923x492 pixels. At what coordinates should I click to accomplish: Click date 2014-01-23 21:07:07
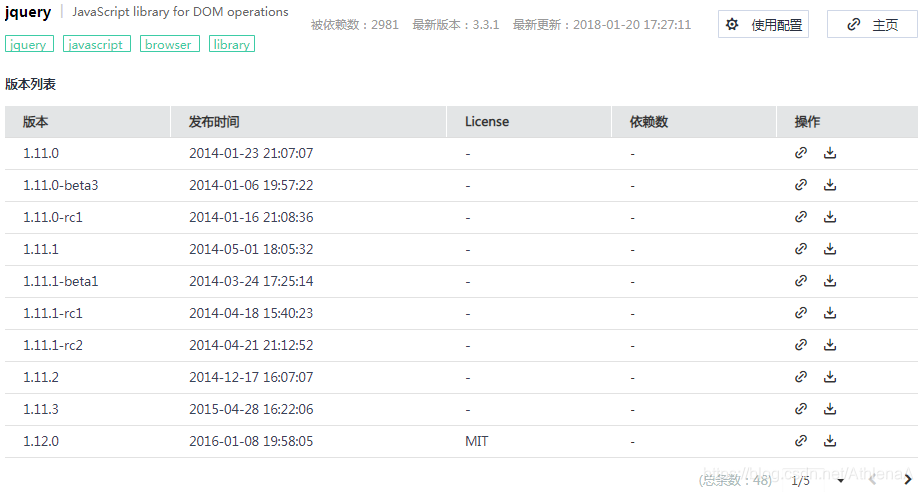coord(251,153)
